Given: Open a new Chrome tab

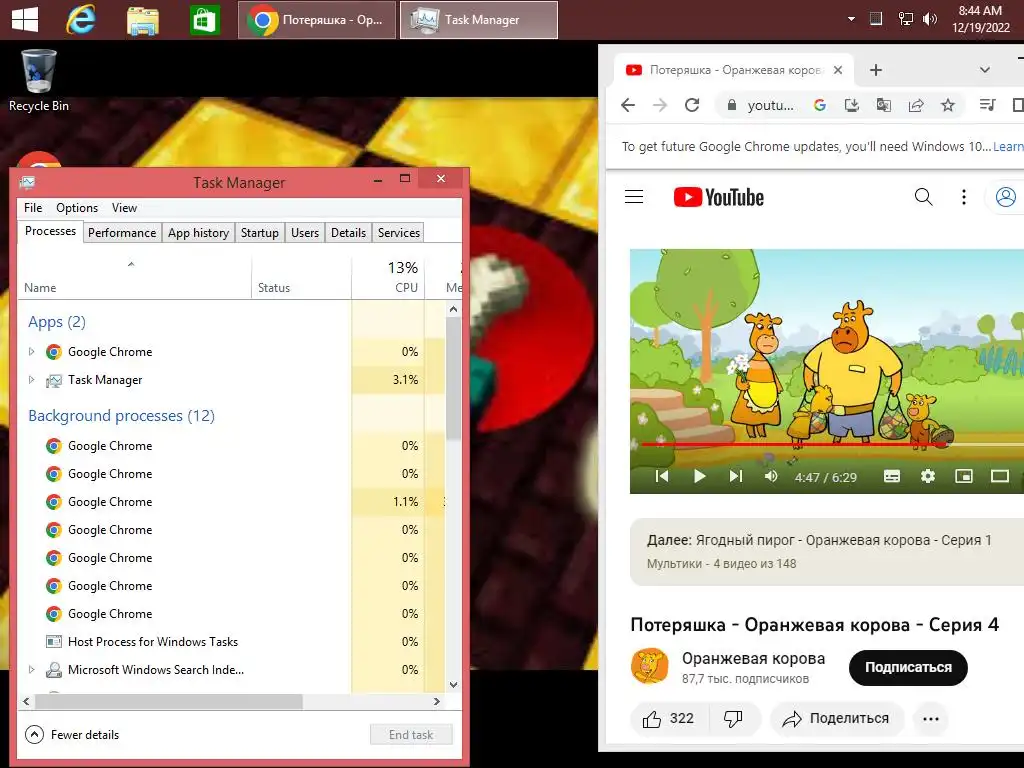Looking at the screenshot, I should [876, 70].
